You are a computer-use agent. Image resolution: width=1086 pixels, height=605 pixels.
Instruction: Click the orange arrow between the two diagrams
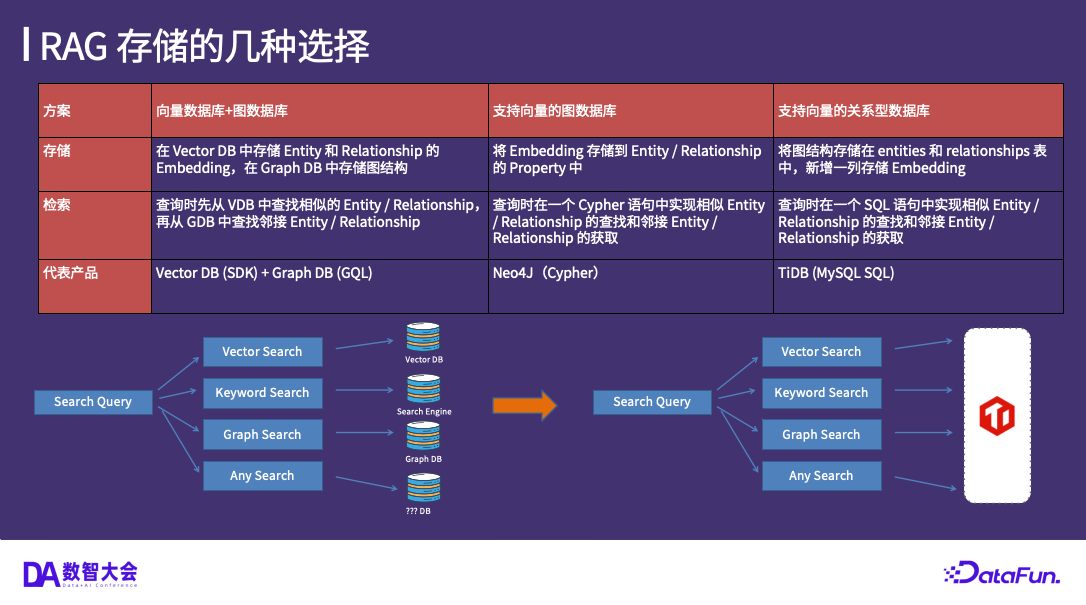[524, 405]
